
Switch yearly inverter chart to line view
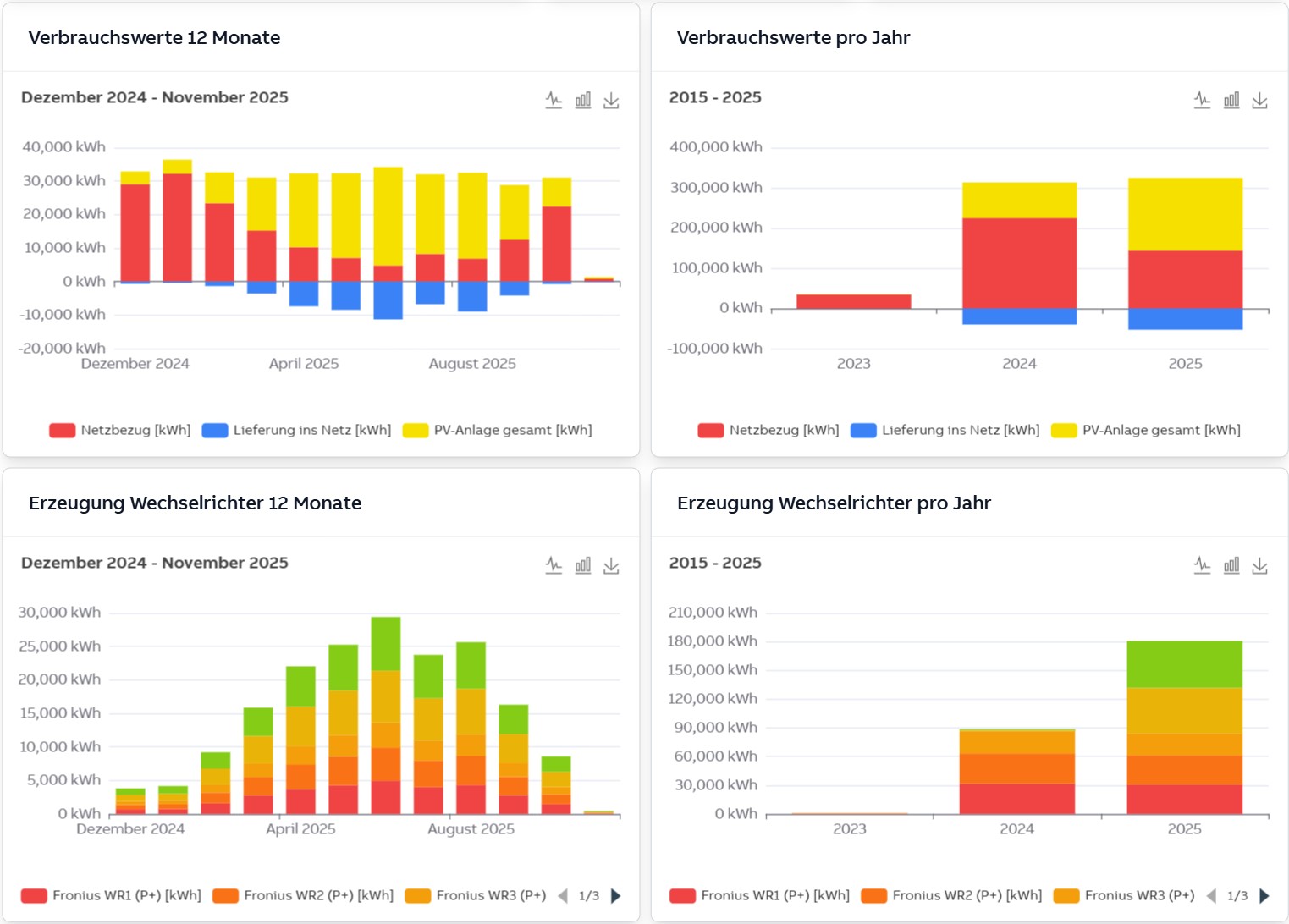(x=1202, y=565)
